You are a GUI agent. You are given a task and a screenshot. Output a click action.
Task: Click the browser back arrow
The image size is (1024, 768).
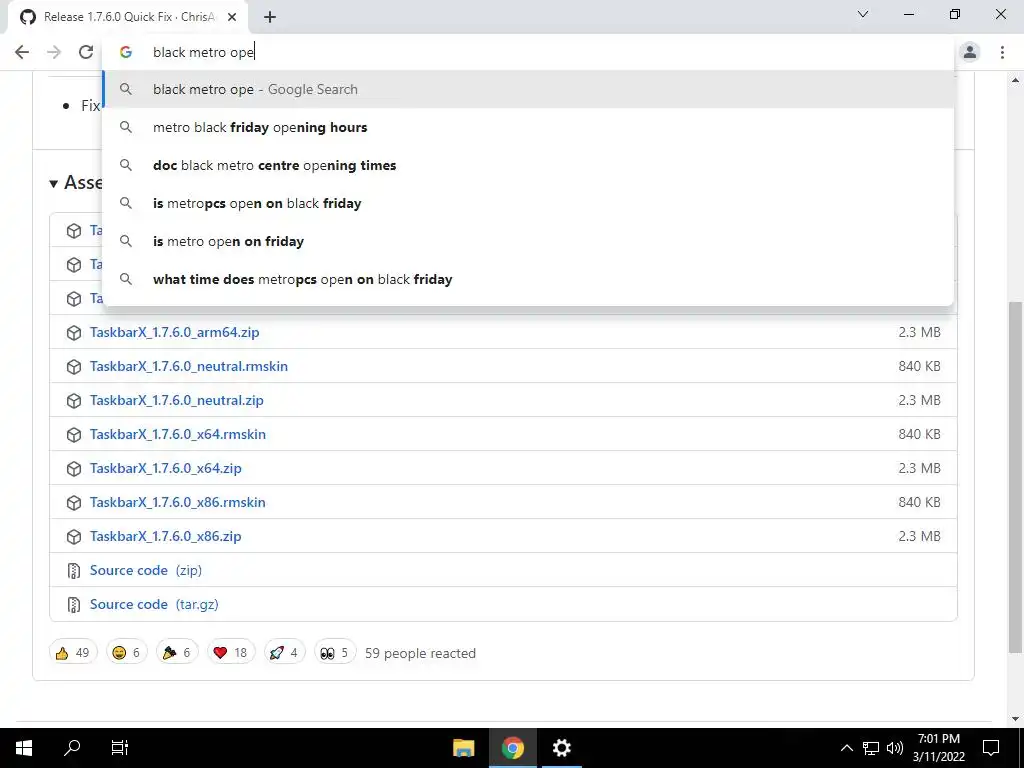tap(22, 52)
